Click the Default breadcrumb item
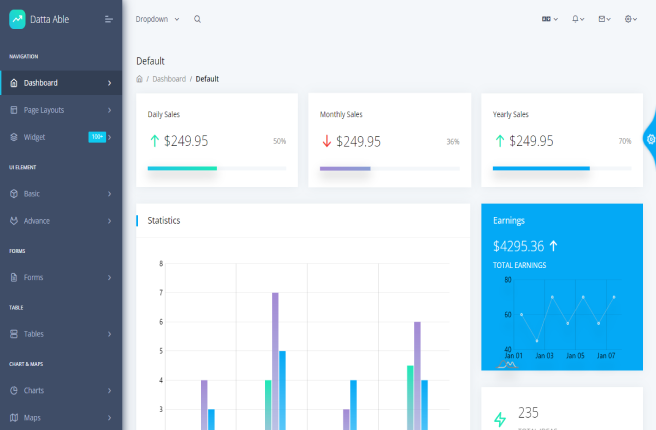The image size is (656, 430). pos(207,79)
